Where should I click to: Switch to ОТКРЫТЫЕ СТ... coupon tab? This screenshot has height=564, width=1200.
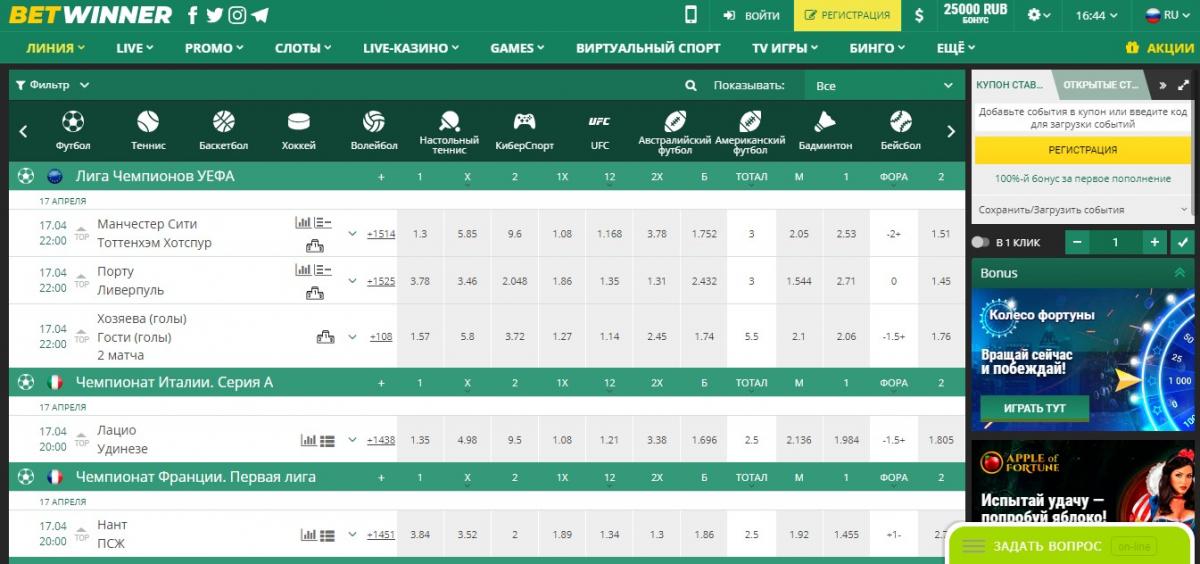[x=1101, y=85]
